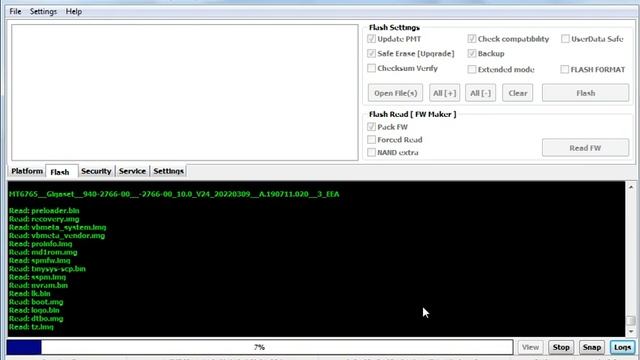Open the Logs button
Screen dimensions: 640x360
[622, 347]
